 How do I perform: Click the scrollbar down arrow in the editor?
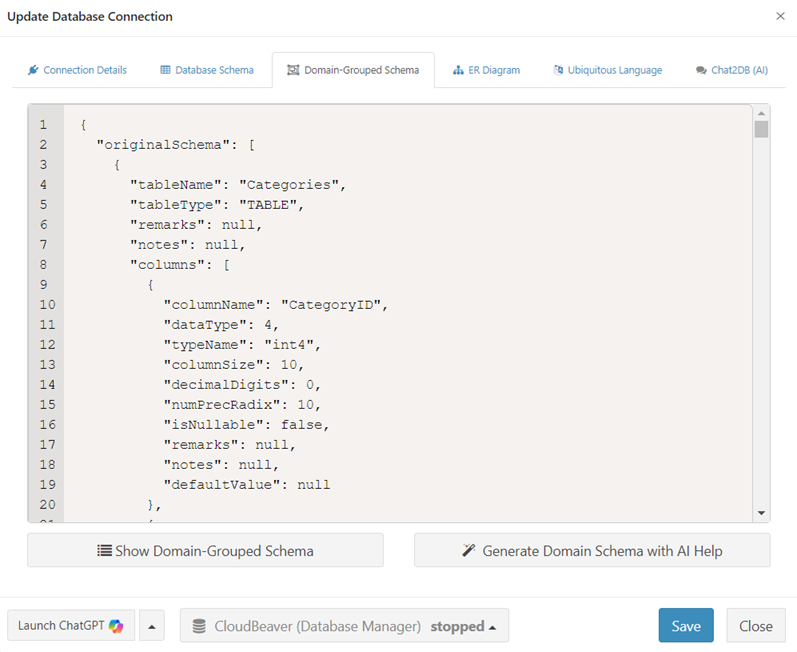coord(762,513)
